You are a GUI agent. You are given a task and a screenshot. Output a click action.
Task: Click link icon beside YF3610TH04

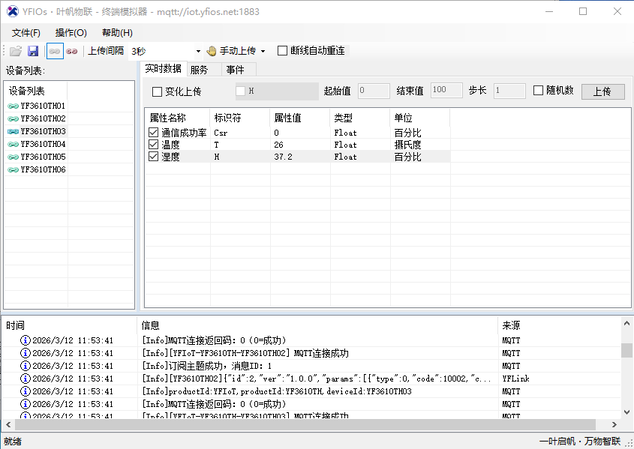click(13, 144)
